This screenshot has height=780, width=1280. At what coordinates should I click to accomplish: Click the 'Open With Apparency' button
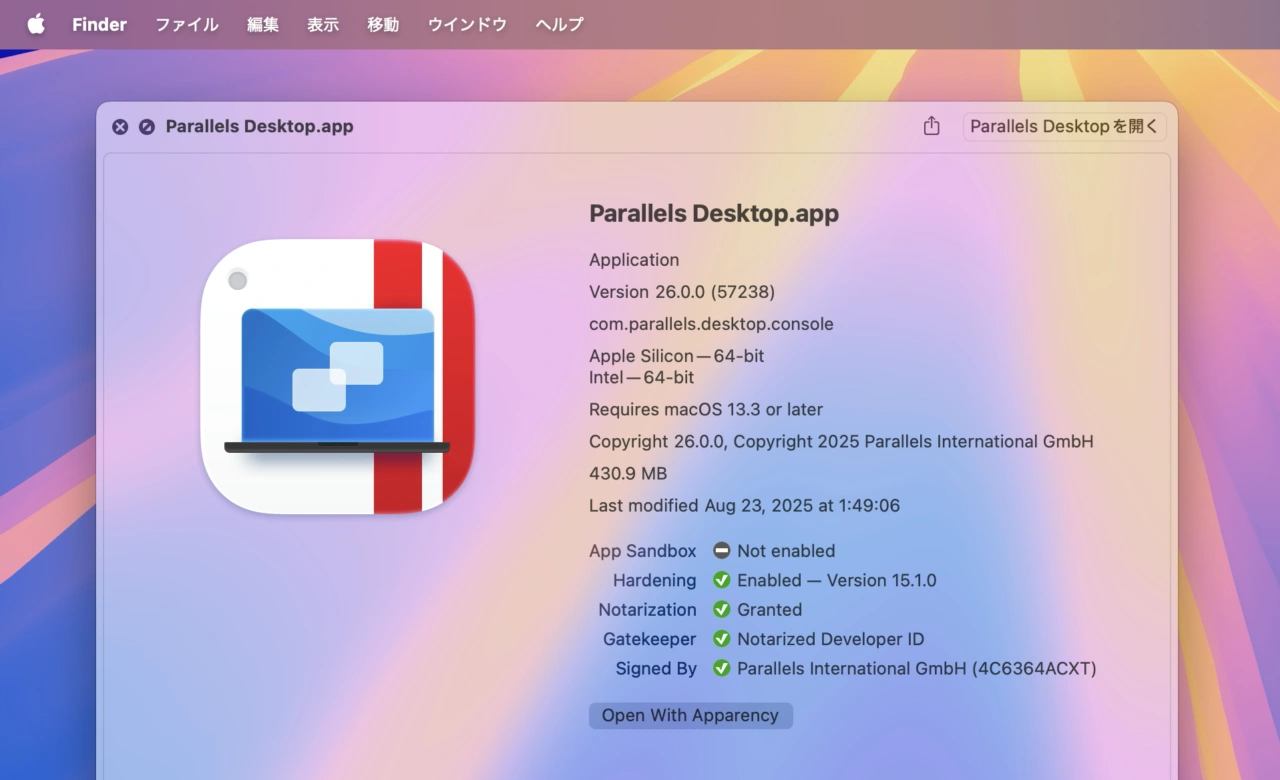[x=690, y=715]
